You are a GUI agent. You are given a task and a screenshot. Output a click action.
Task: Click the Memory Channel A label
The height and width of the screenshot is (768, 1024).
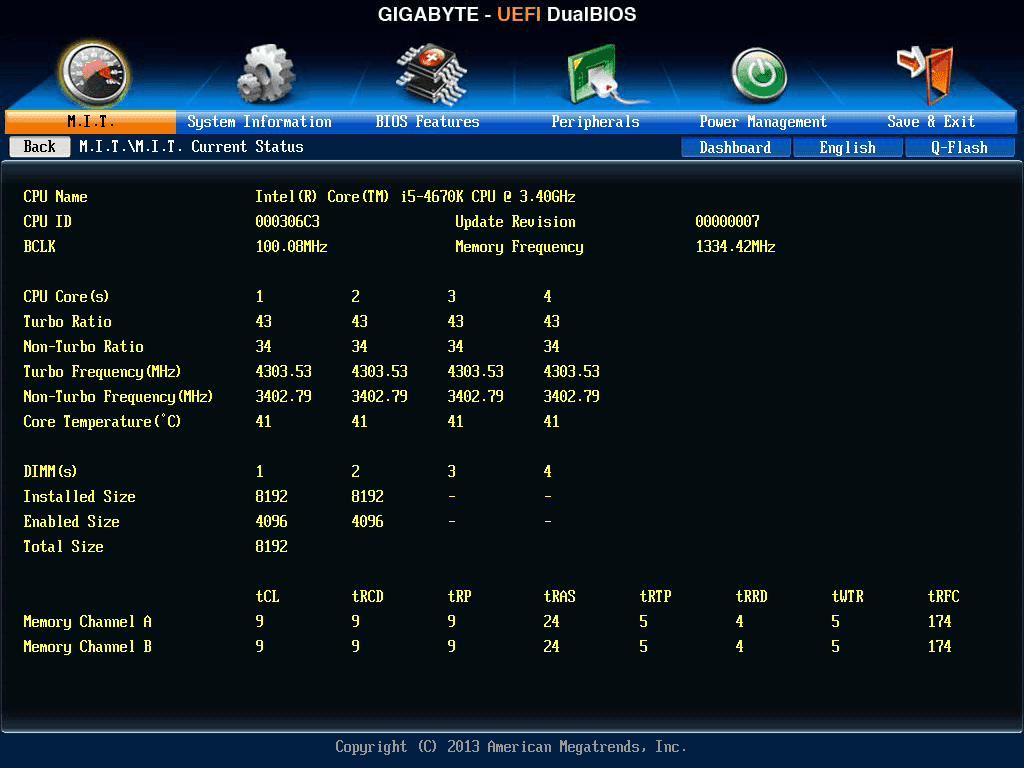click(x=87, y=622)
